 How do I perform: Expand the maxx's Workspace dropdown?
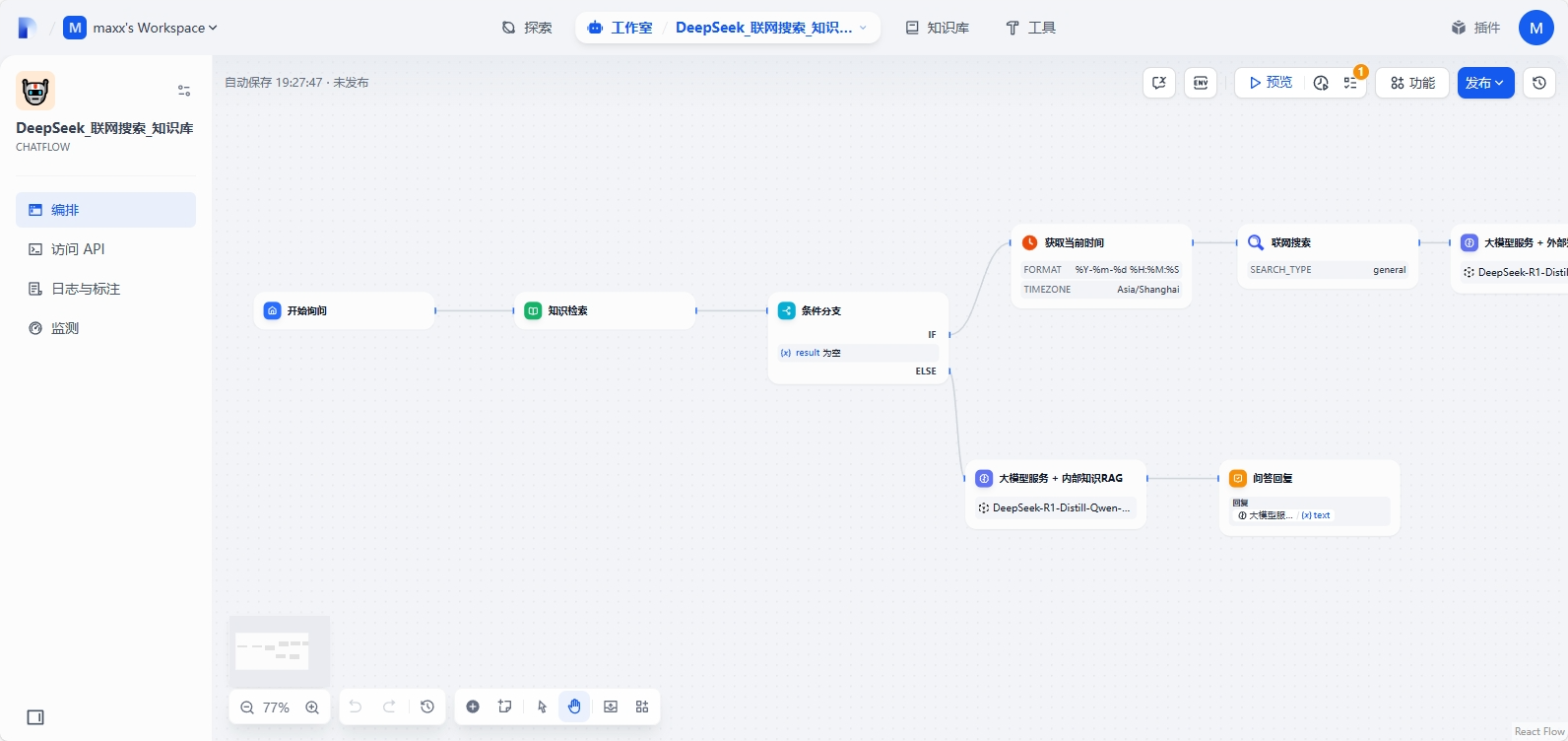coord(141,28)
